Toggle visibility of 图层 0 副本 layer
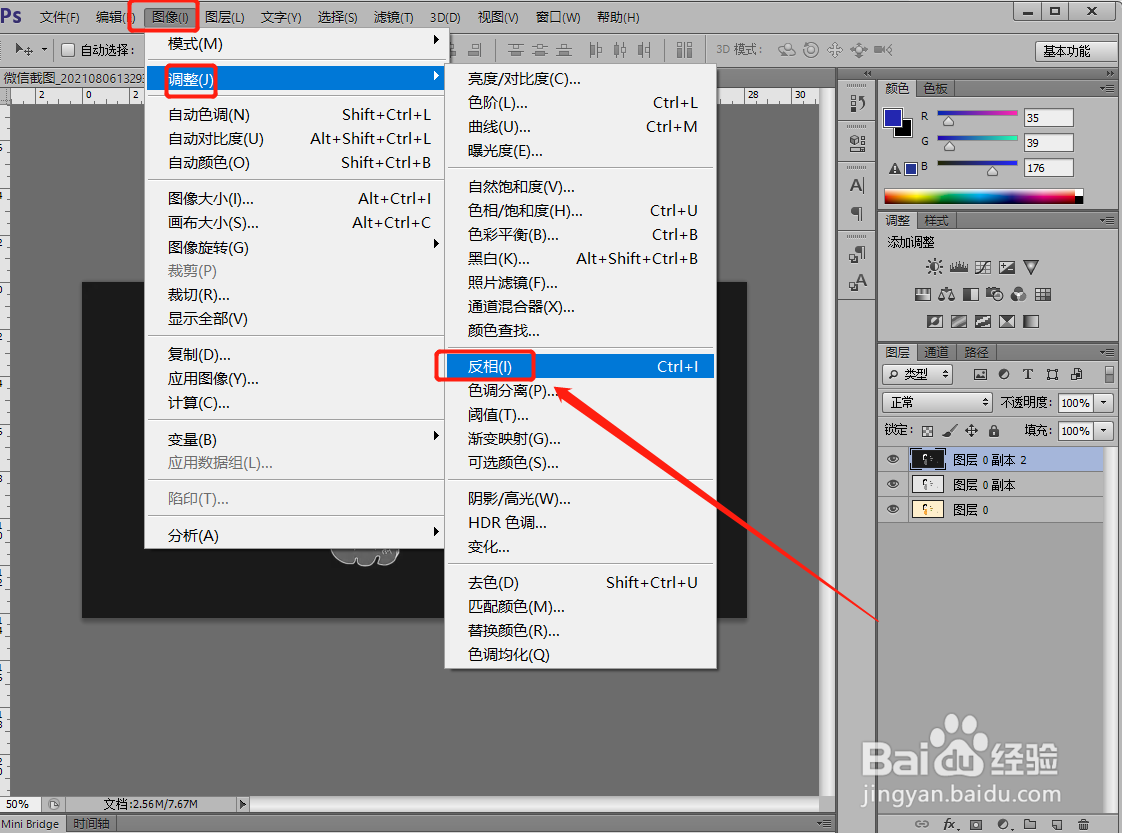The width and height of the screenshot is (1122, 833). click(893, 484)
